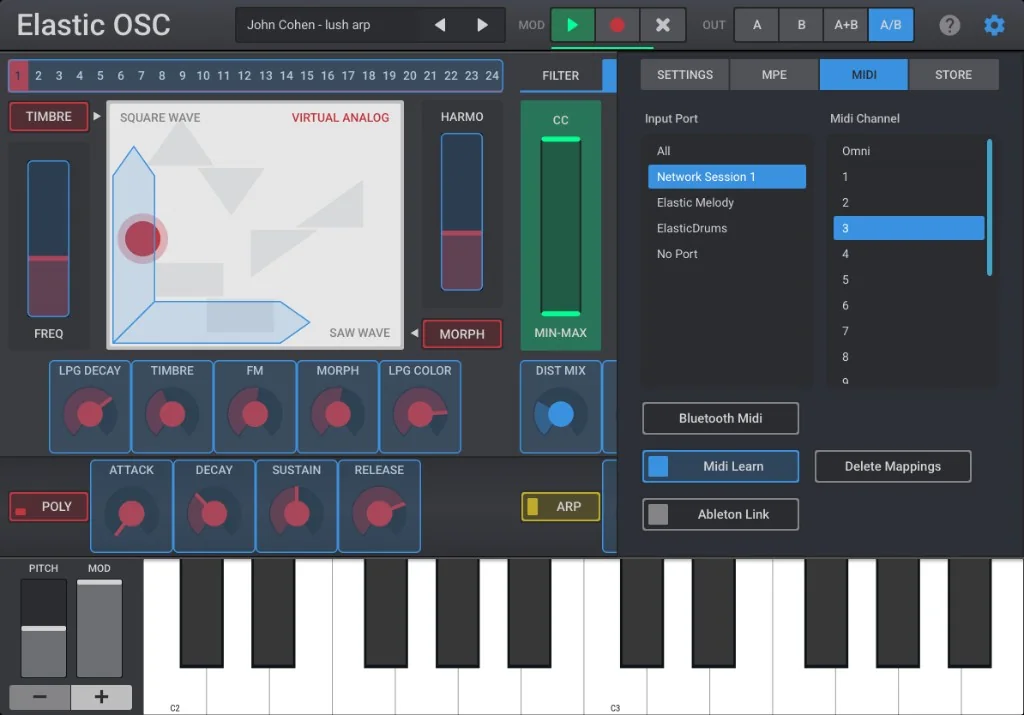Select output B
This screenshot has width=1024, height=715.
point(801,25)
